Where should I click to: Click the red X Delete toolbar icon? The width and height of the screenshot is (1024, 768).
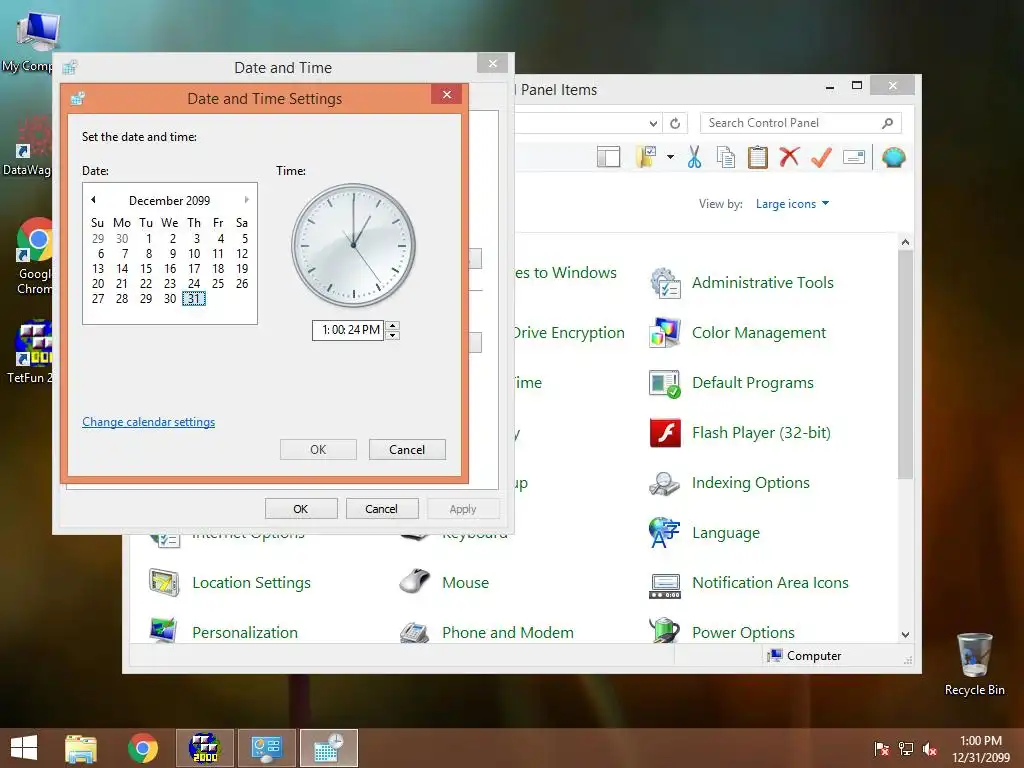[x=790, y=157]
